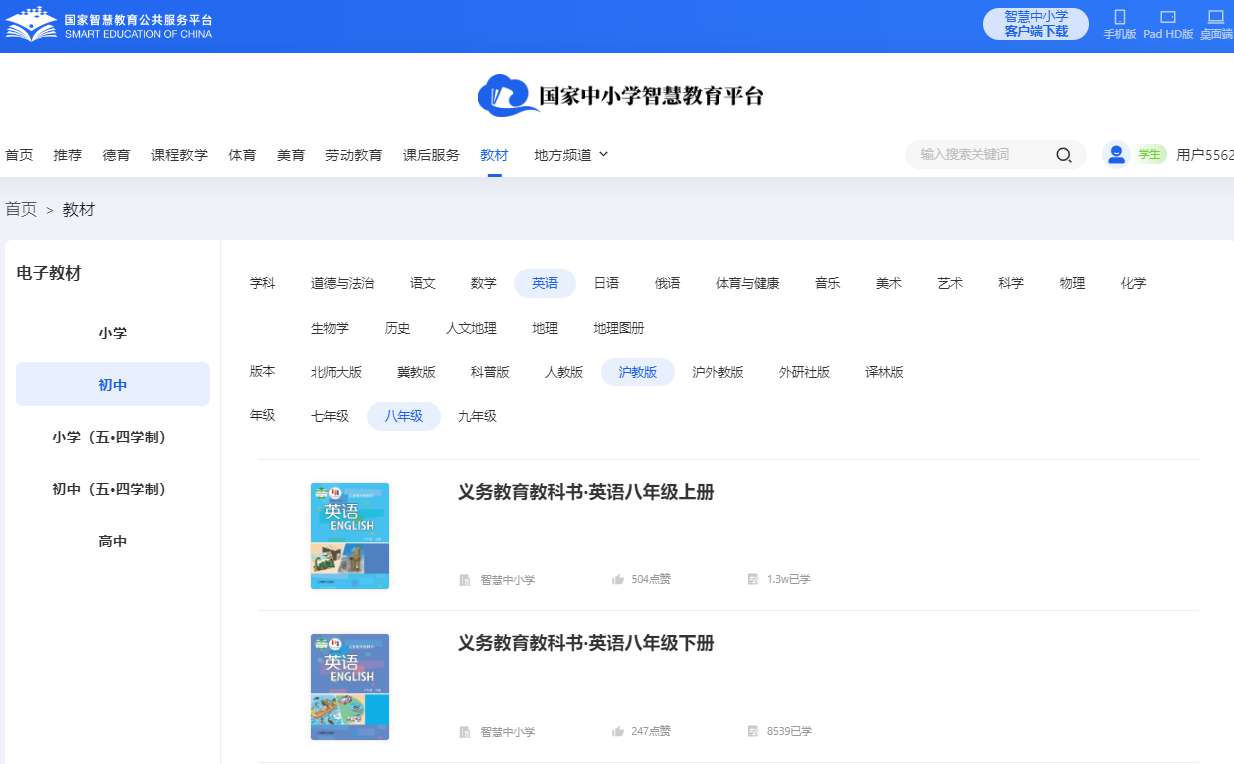Click the user avatar icon
The height and width of the screenshot is (764, 1234).
[1116, 154]
